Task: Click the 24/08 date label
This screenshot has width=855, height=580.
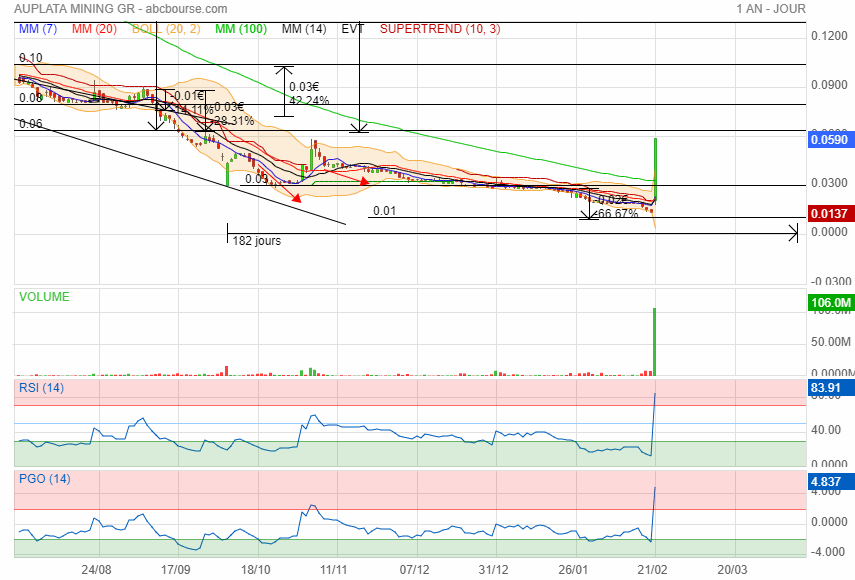Action: point(97,570)
